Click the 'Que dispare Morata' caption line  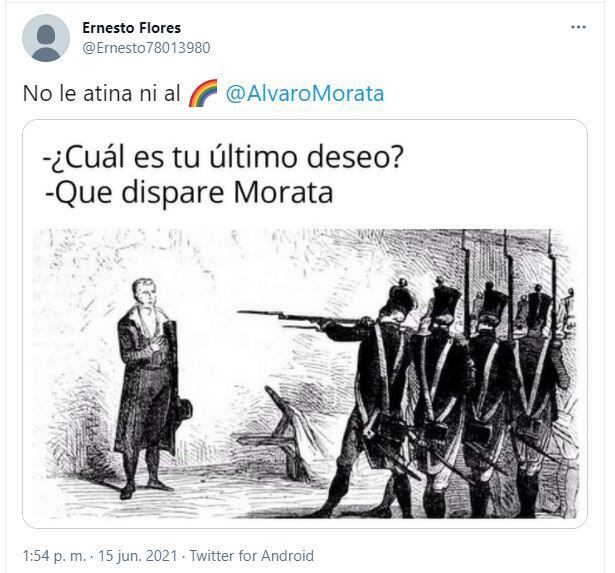[x=189, y=193]
